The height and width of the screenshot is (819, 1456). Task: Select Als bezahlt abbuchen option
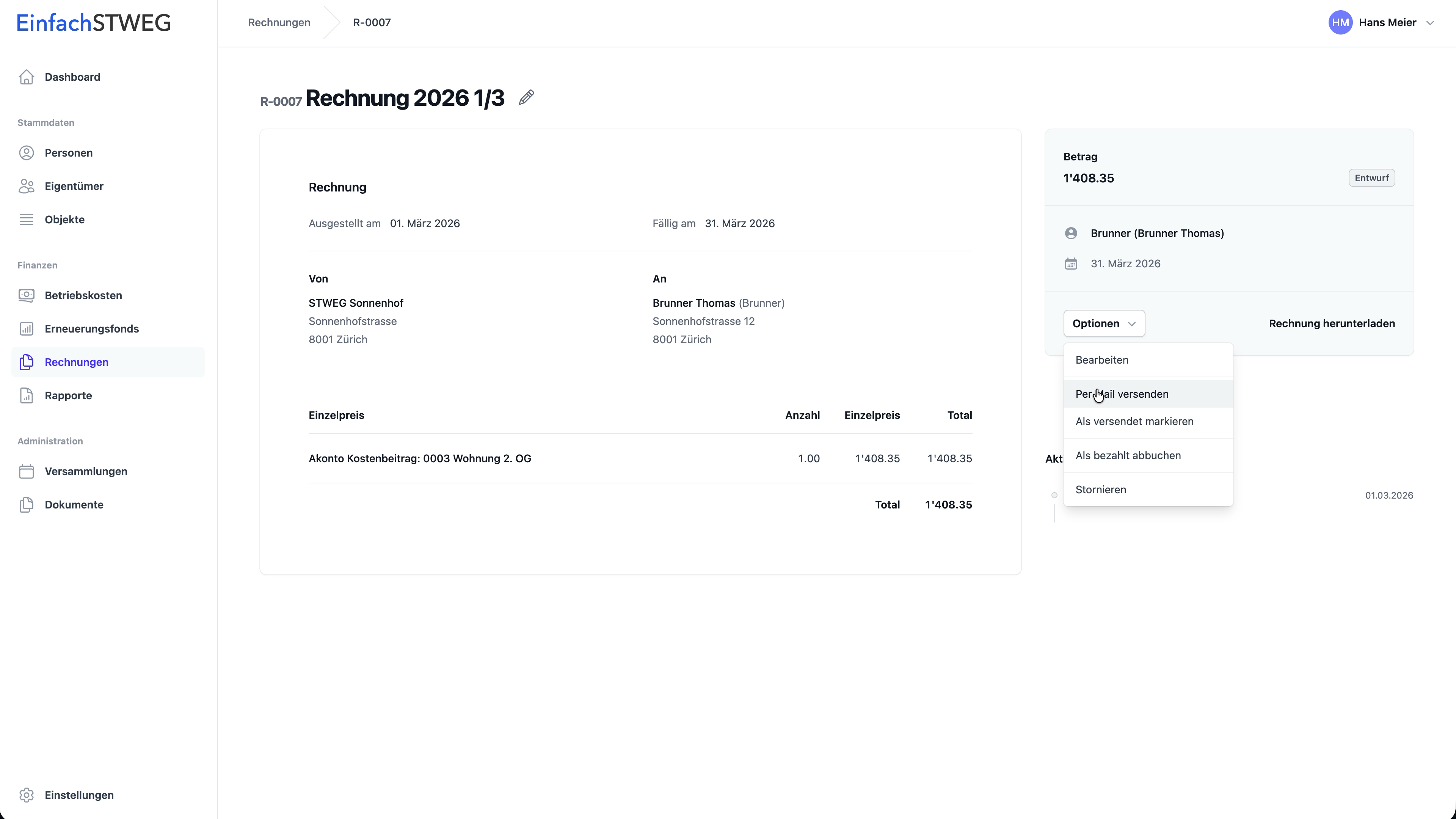[x=1128, y=455]
